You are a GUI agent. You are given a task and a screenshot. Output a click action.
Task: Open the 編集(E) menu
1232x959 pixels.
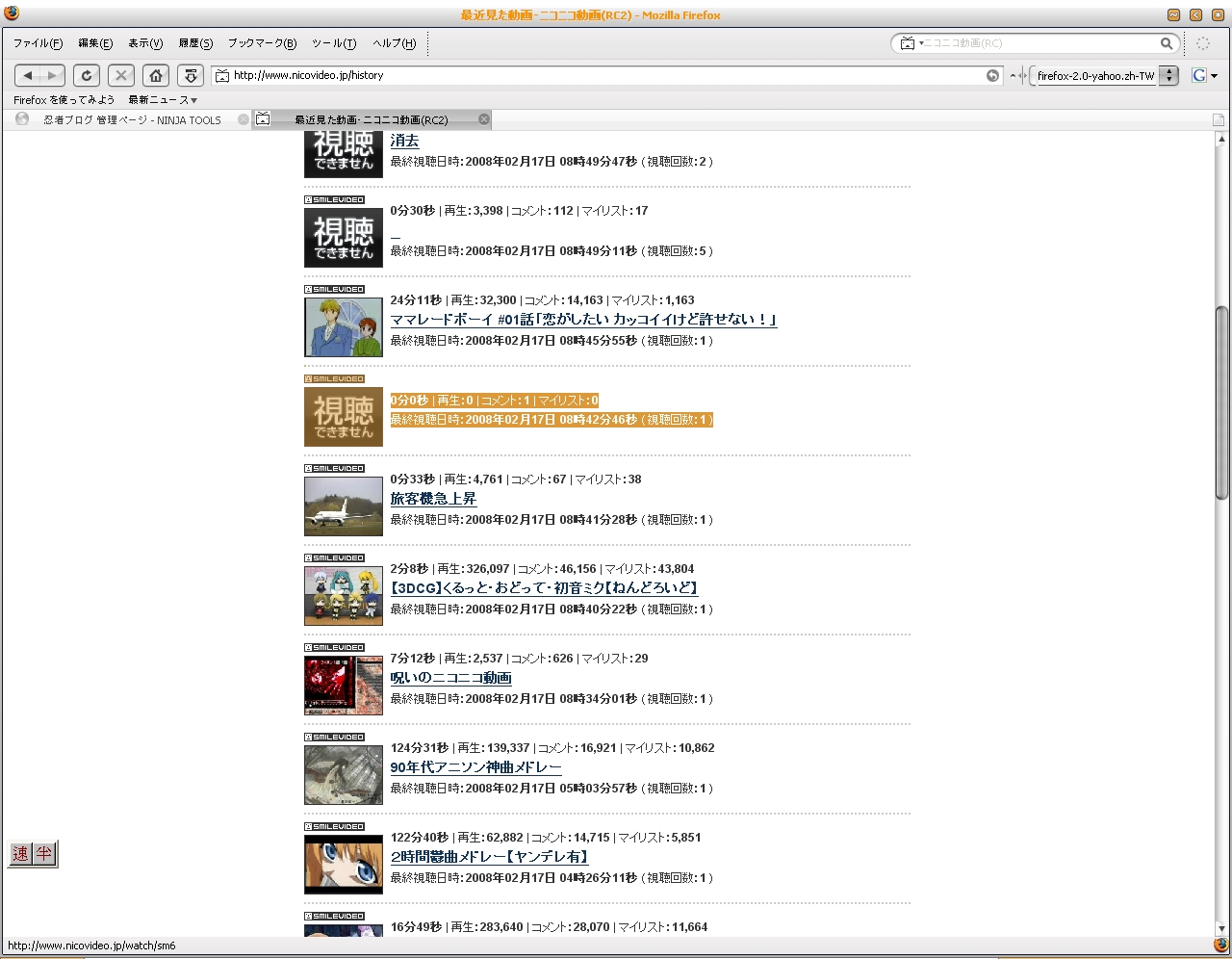pos(95,43)
